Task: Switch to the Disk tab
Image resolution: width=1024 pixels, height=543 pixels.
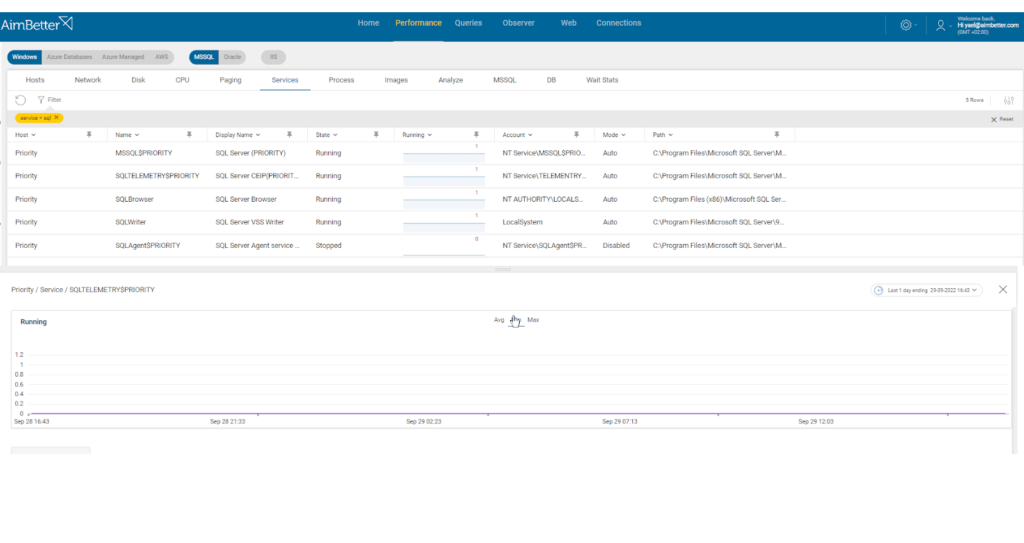Action: (x=138, y=80)
